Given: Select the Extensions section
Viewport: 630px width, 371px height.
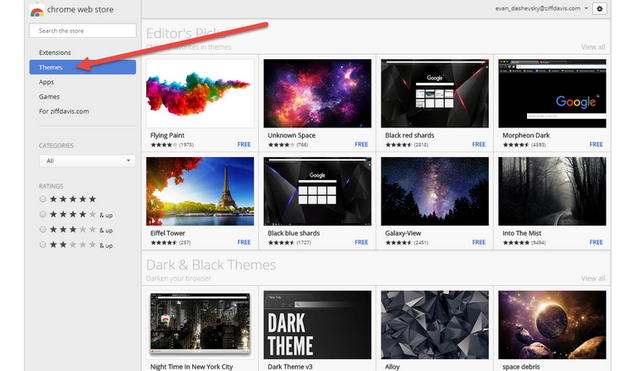Looking at the screenshot, I should pos(55,52).
